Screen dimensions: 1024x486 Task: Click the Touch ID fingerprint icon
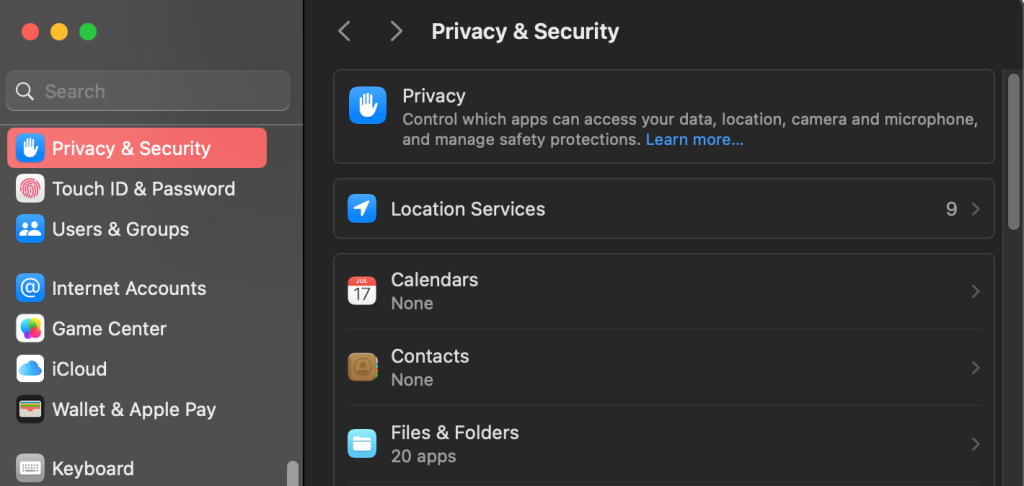click(x=30, y=189)
